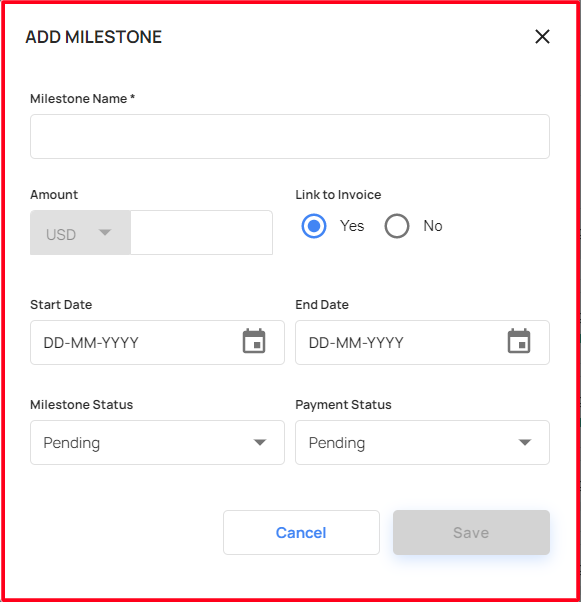The height and width of the screenshot is (602, 581).
Task: Click the Milestone Status label
Action: pyautogui.click(x=81, y=405)
